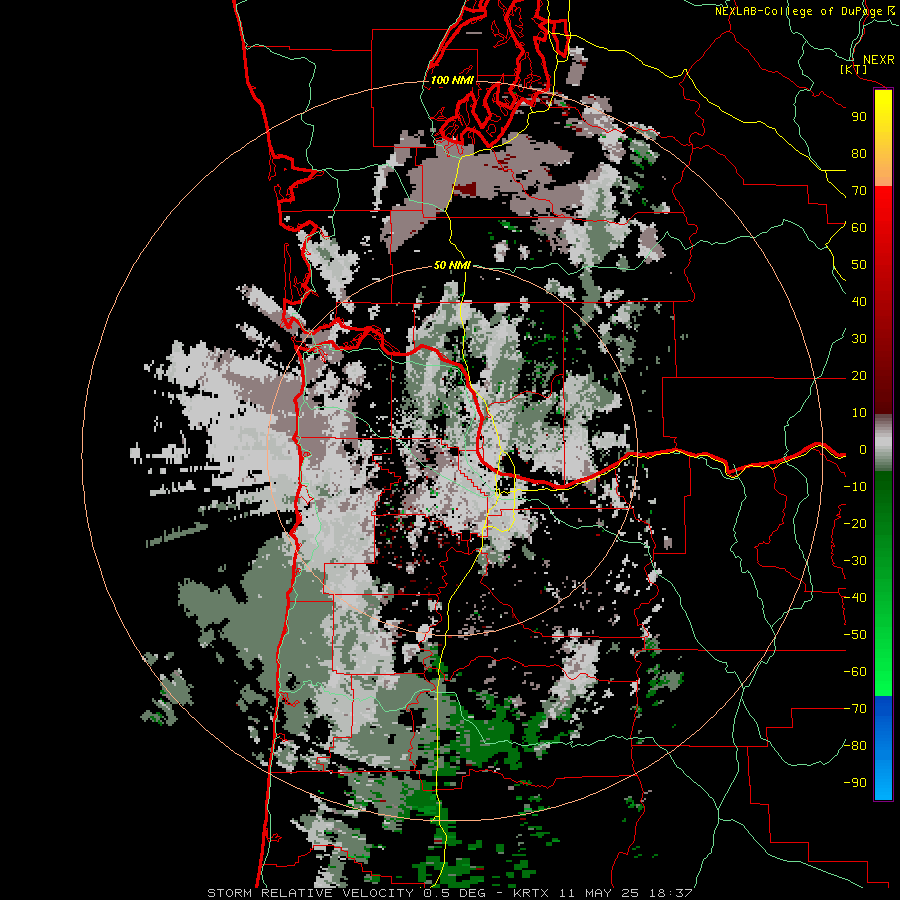Click the '50 NMI' range ring label
Viewport: 900px width, 900px height.
[x=452, y=265]
